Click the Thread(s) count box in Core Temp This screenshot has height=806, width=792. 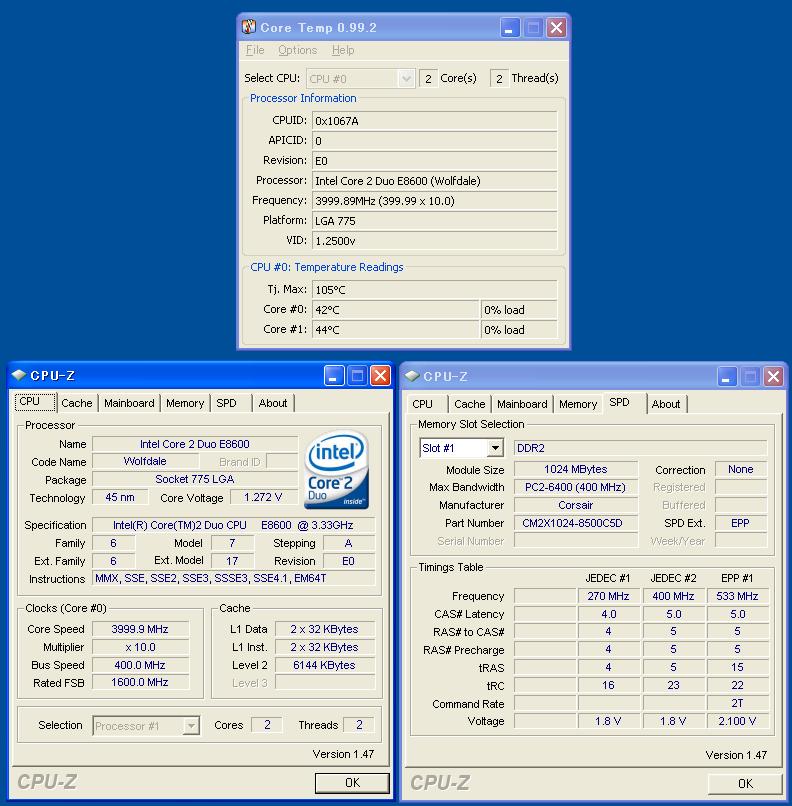click(499, 79)
